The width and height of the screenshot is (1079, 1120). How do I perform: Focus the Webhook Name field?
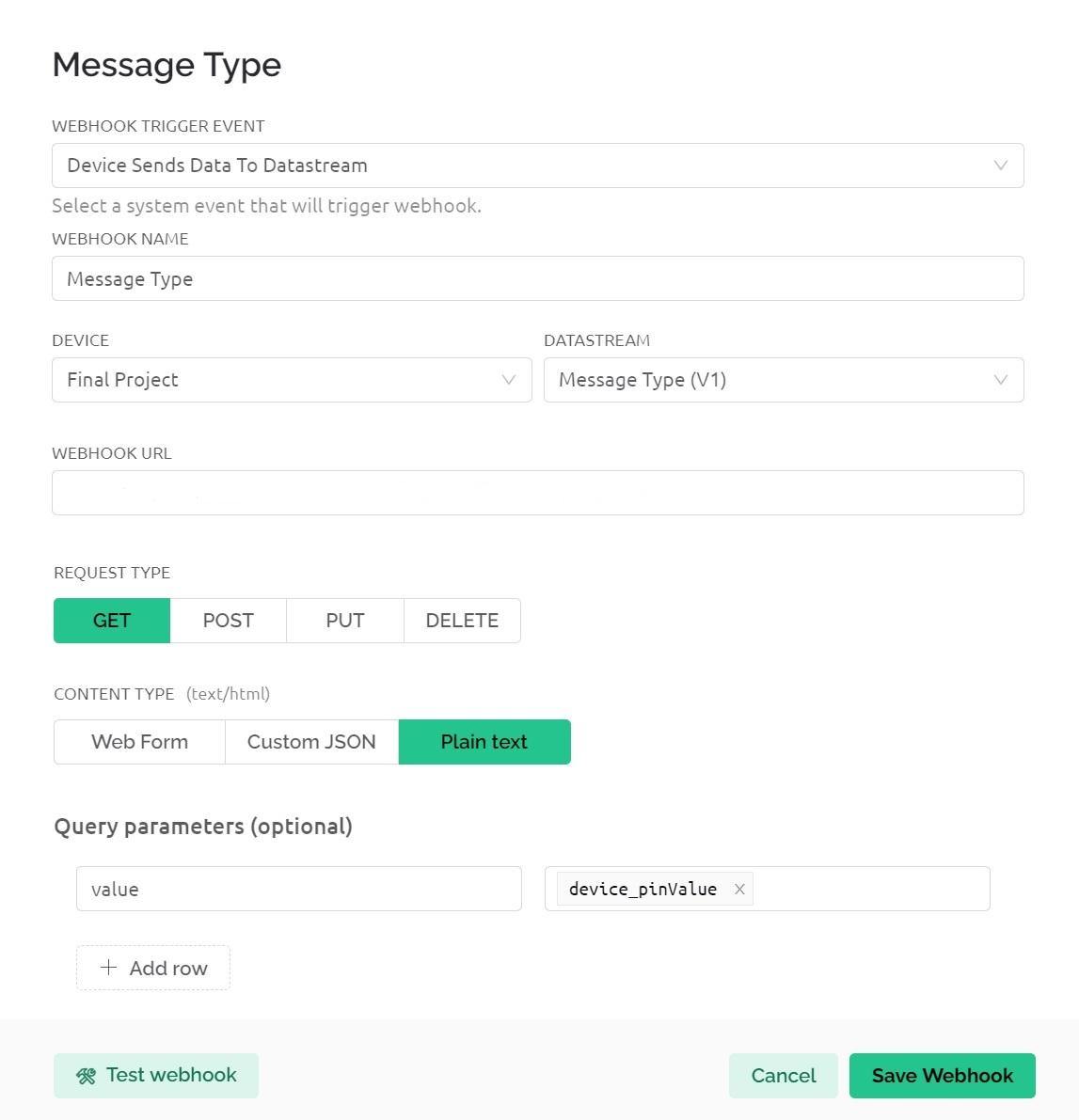[537, 278]
